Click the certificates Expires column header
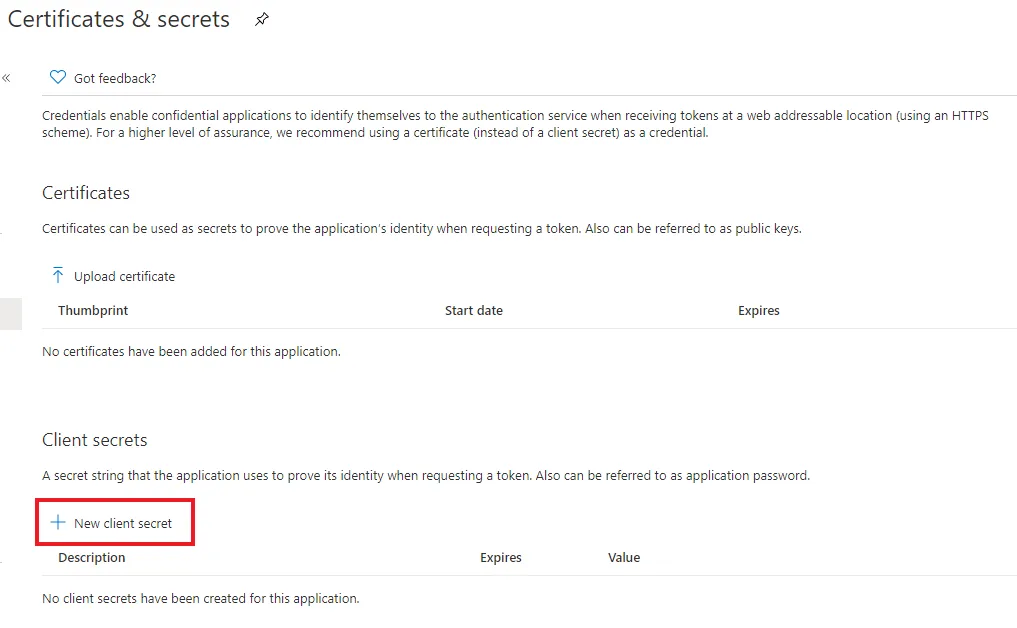 (758, 311)
